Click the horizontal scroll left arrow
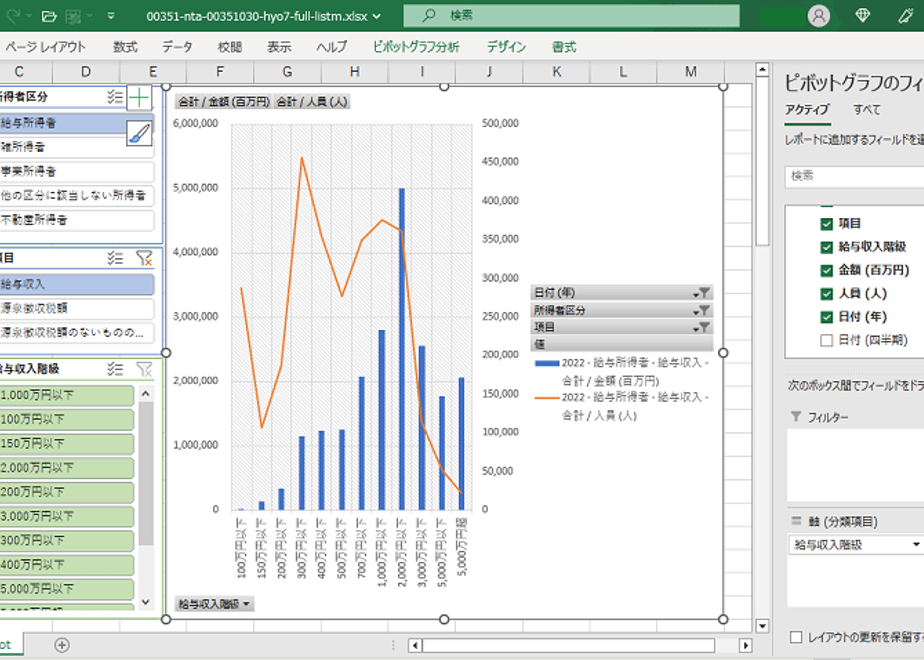924x660 pixels. pyautogui.click(x=415, y=645)
